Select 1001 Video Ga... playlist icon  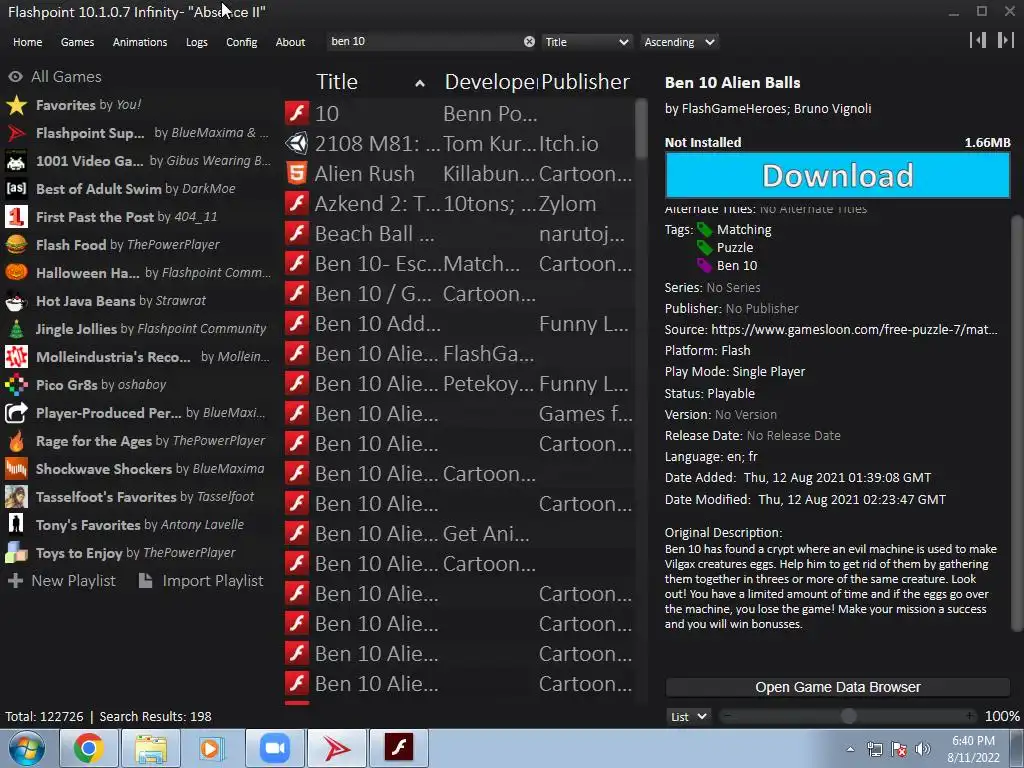tap(16, 161)
